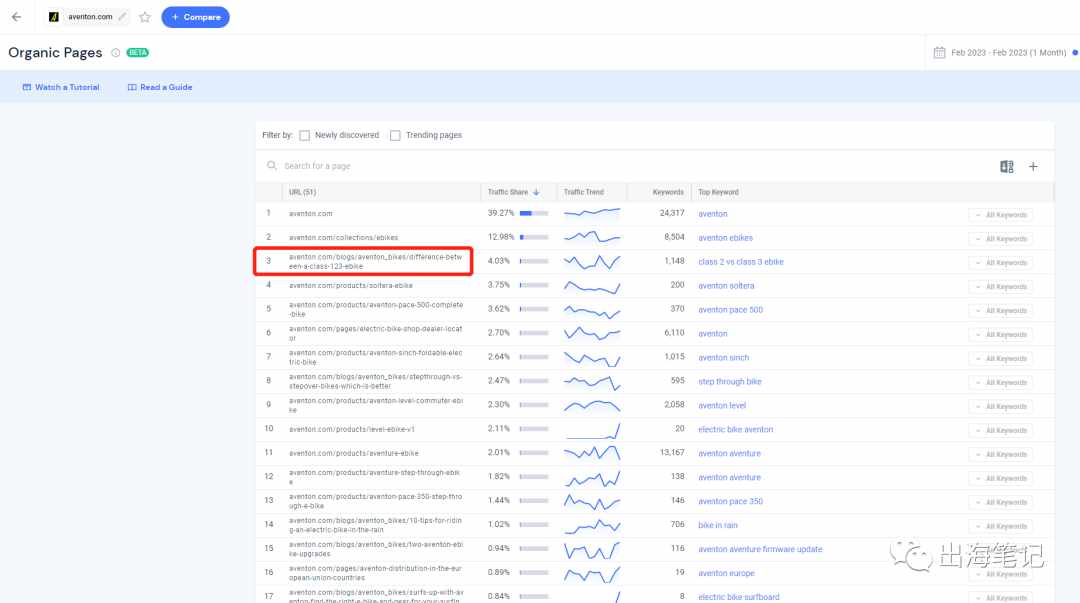Open the Watch a Tutorial link
This screenshot has width=1080, height=603.
point(61,88)
